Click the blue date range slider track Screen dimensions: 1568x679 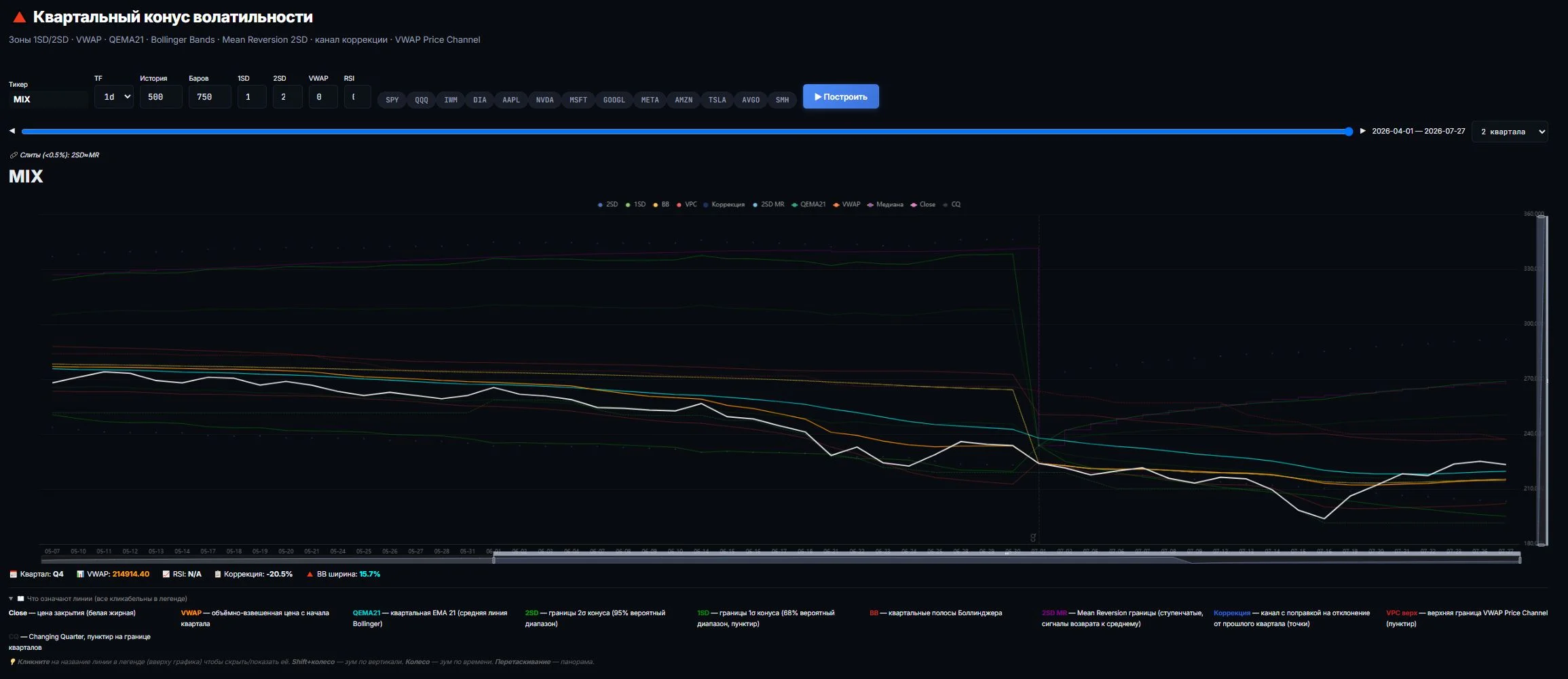pos(686,132)
